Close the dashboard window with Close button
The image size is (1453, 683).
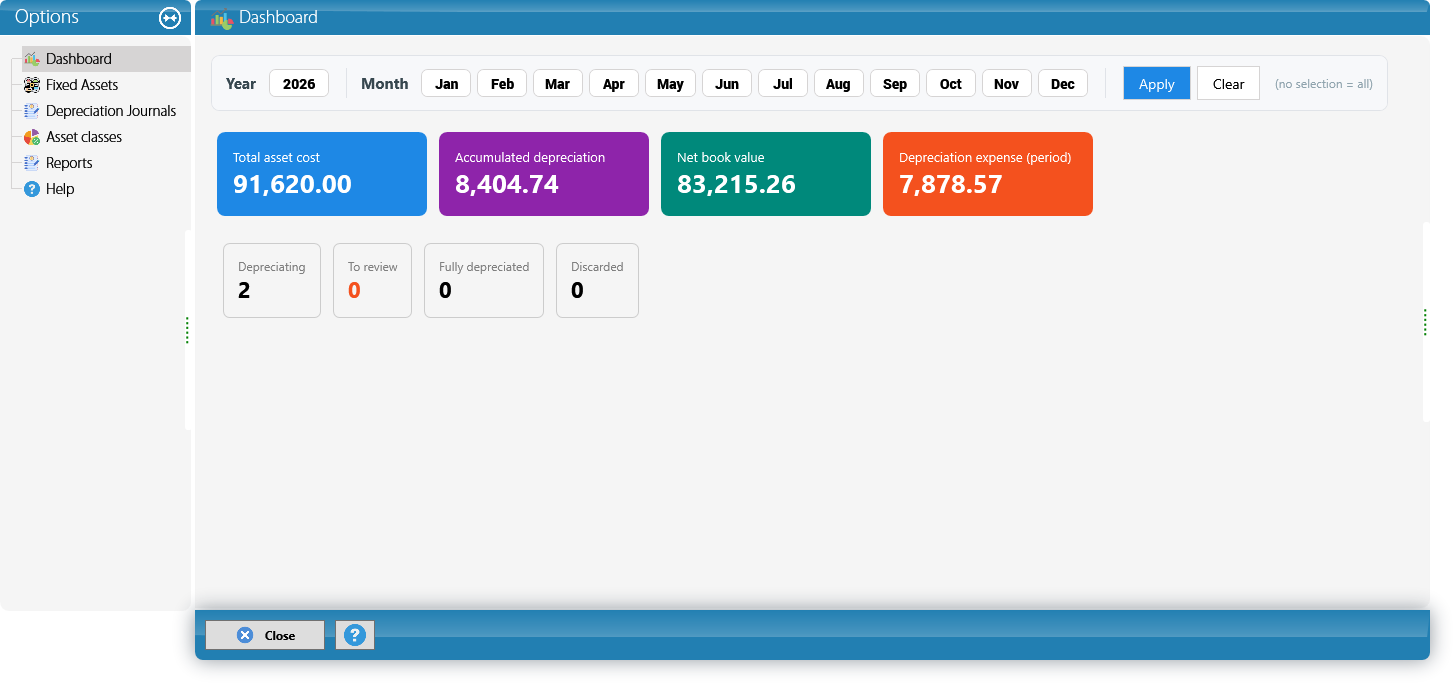tap(265, 635)
